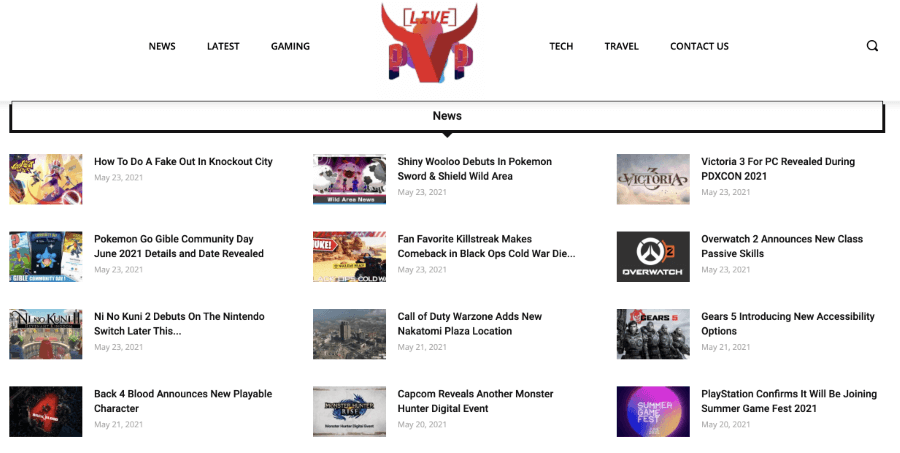Screen dimensions: 900x453
Task: Open Knockout City fake out article
Action: pyautogui.click(x=183, y=162)
